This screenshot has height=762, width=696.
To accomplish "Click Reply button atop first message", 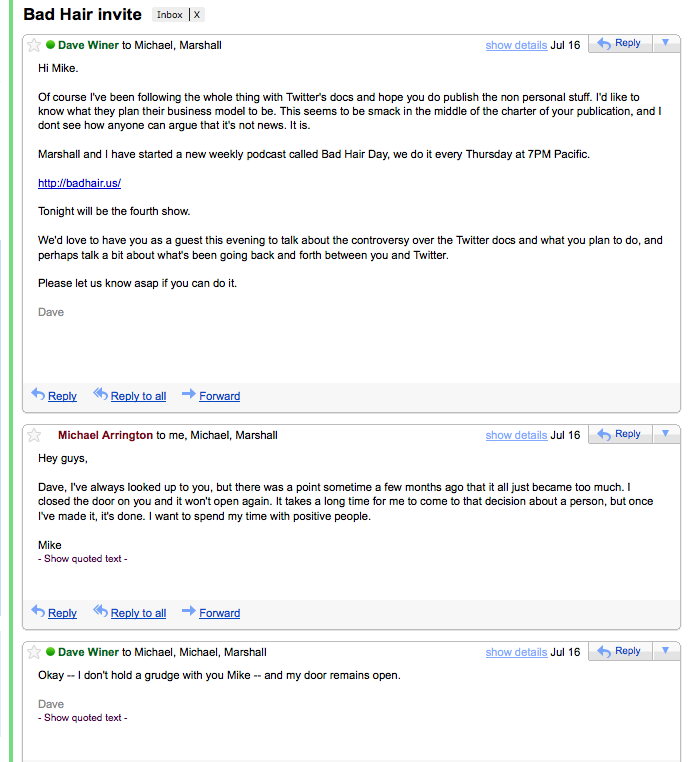I will (x=619, y=43).
